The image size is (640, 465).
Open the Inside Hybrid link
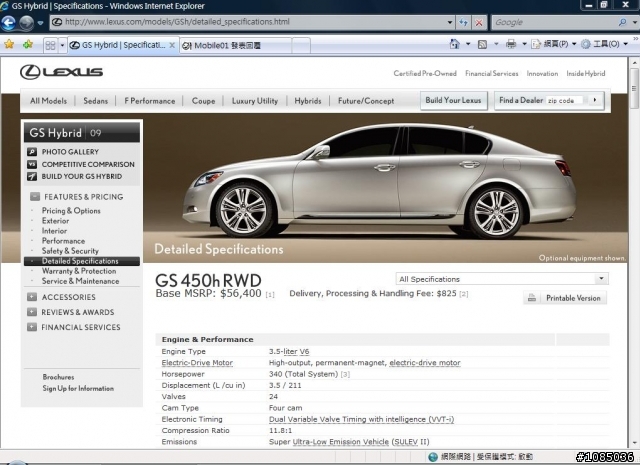(x=586, y=73)
